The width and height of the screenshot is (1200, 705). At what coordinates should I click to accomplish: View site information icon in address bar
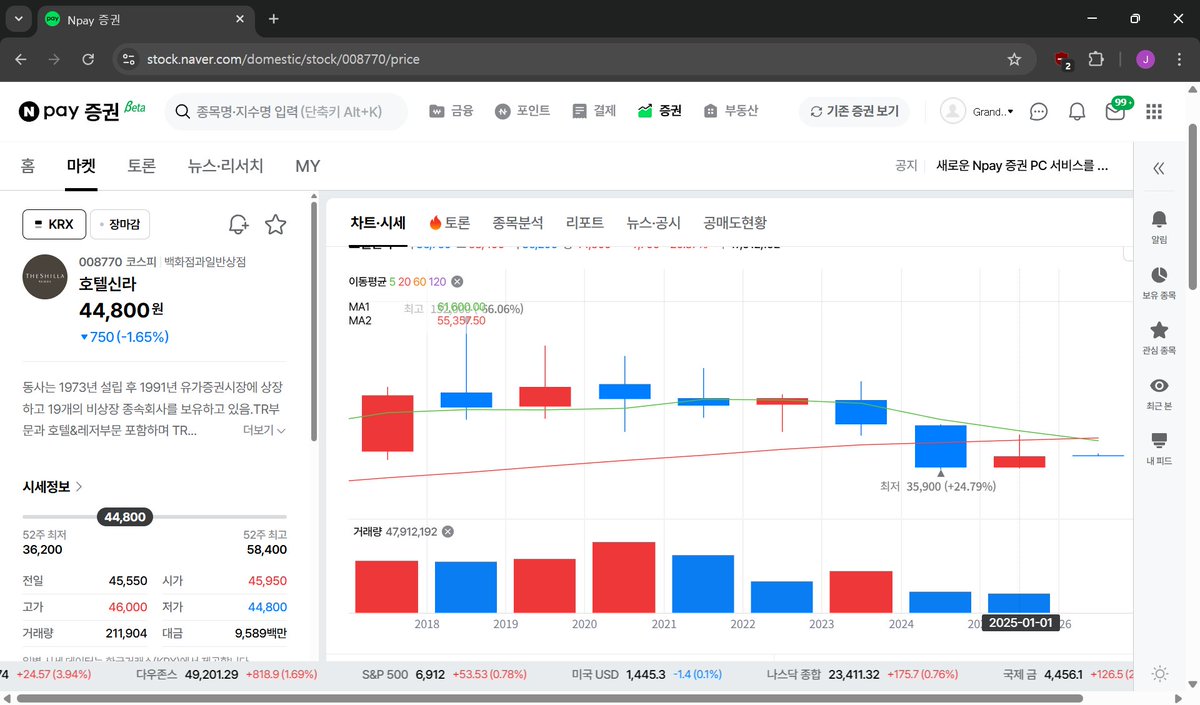point(128,59)
